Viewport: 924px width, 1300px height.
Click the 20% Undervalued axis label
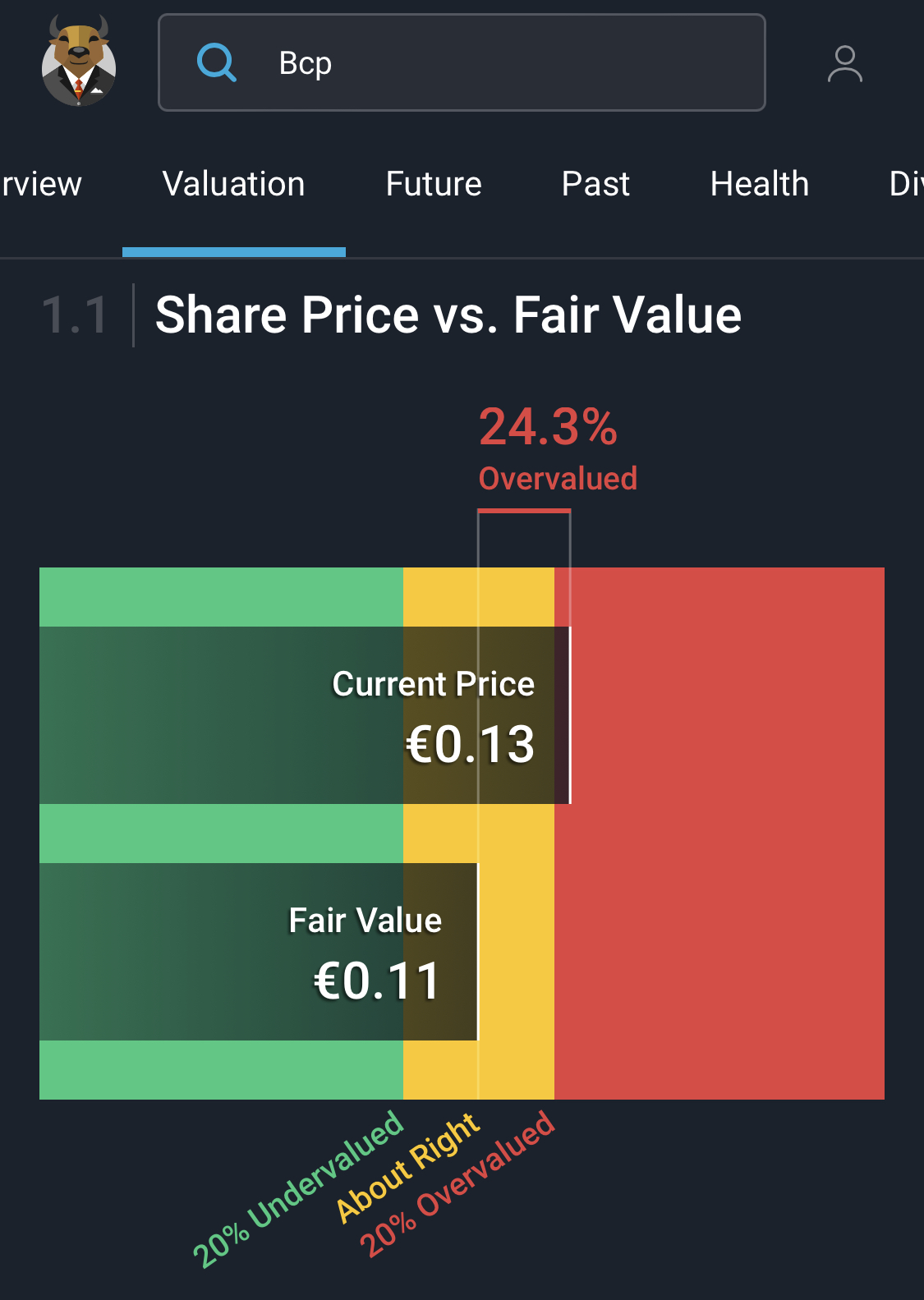pos(297,1187)
